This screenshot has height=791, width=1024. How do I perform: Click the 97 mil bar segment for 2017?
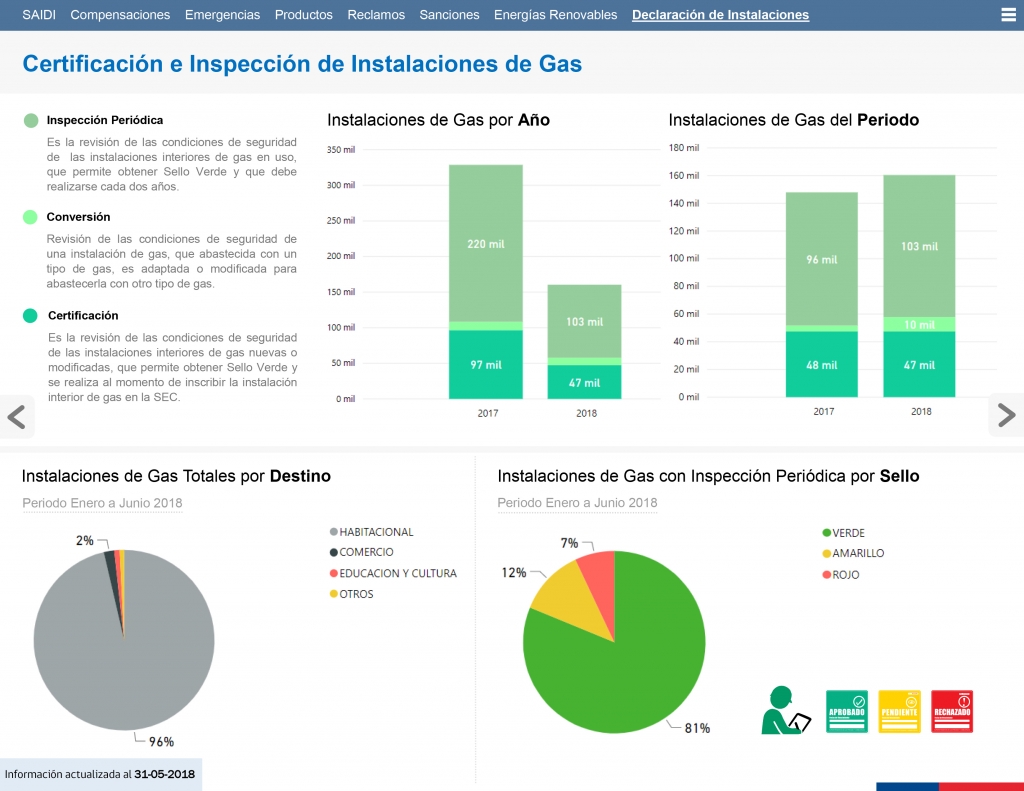point(486,364)
